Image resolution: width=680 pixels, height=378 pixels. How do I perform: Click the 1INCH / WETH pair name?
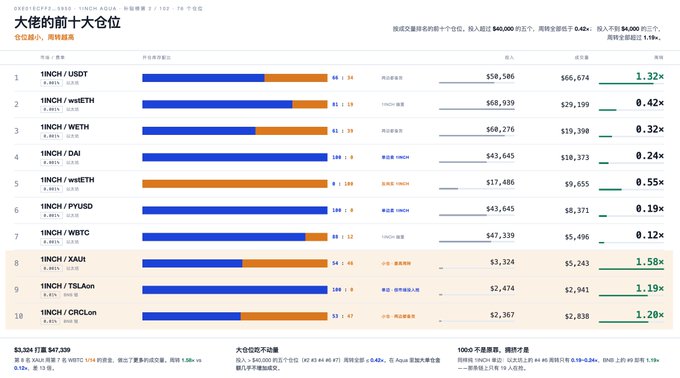(x=65, y=127)
